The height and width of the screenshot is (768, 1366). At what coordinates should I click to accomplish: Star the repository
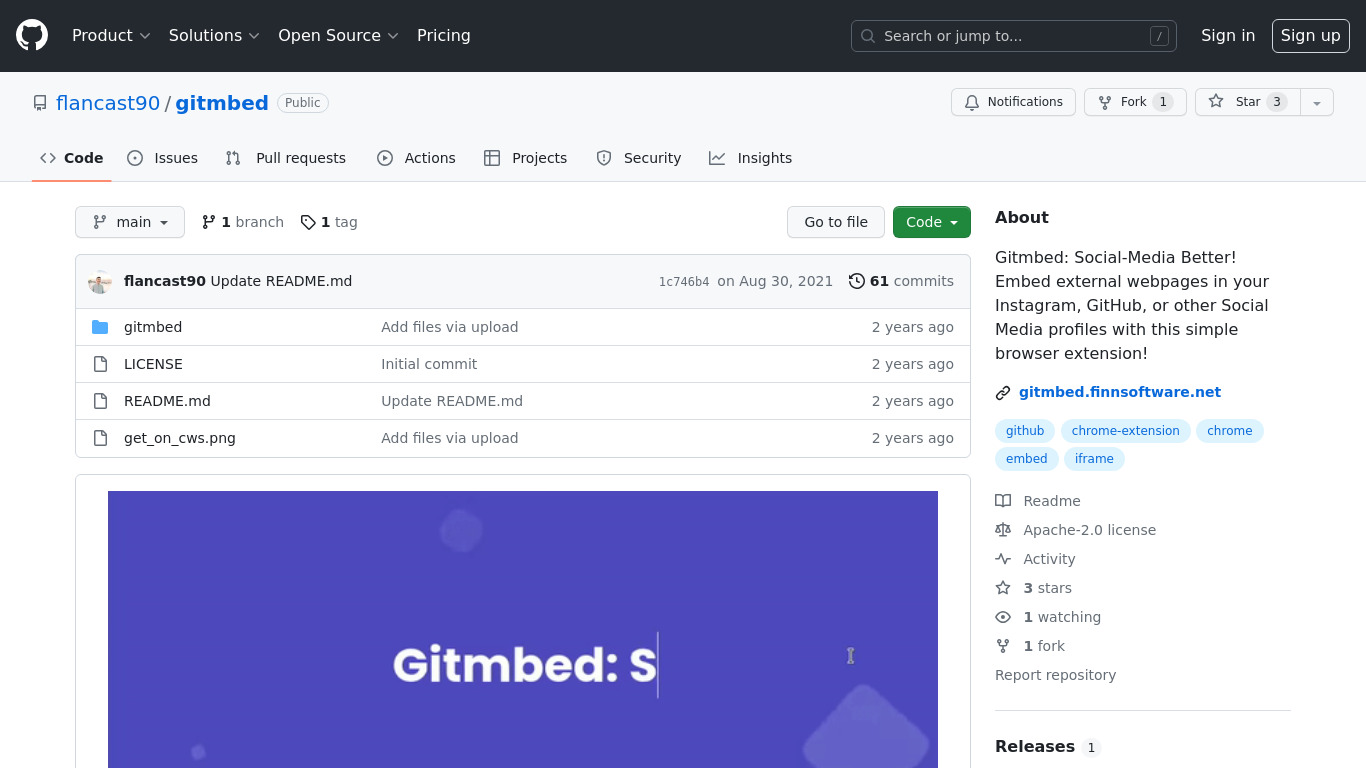click(x=1248, y=102)
